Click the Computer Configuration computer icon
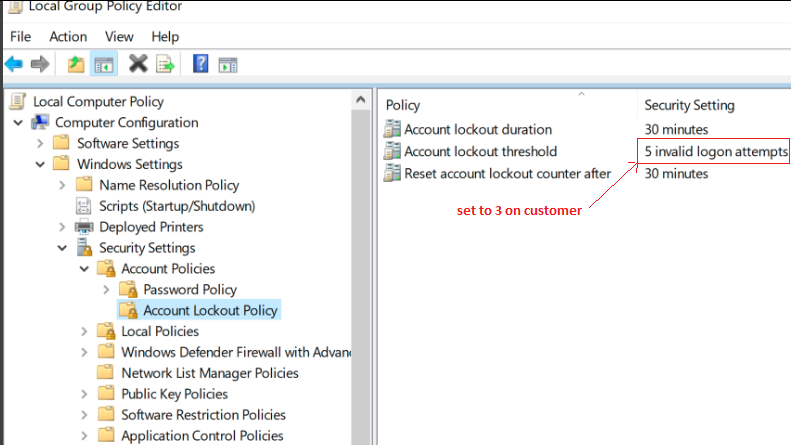This screenshot has width=791, height=445. (x=40, y=122)
